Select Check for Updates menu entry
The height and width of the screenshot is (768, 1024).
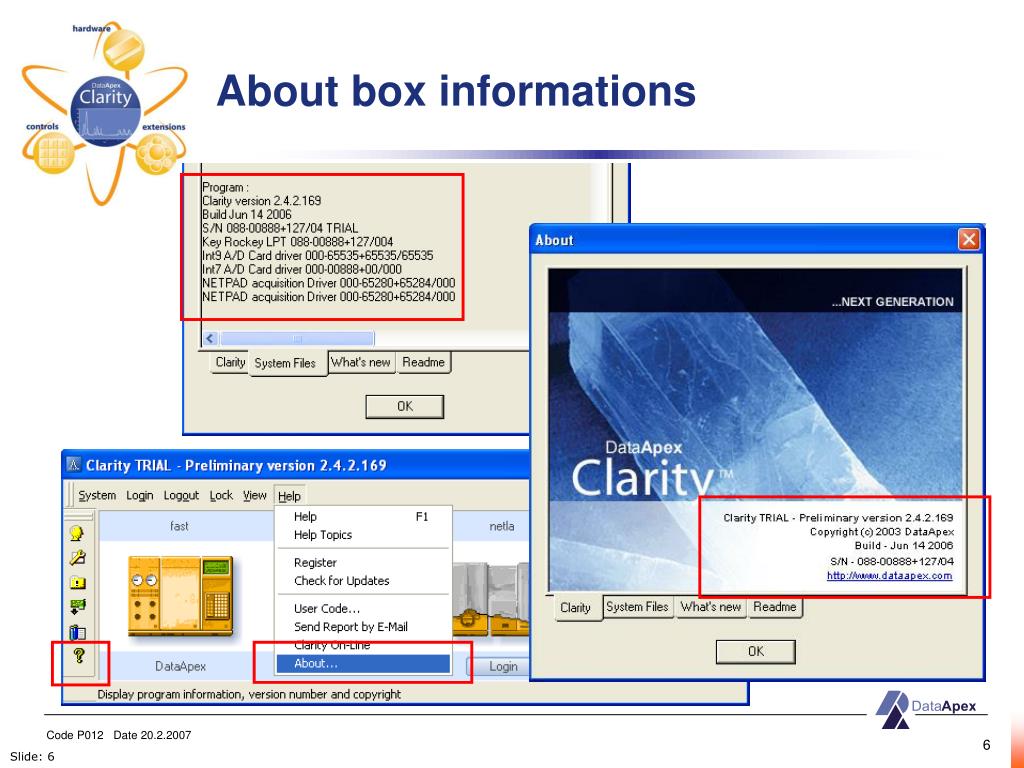coord(363,581)
